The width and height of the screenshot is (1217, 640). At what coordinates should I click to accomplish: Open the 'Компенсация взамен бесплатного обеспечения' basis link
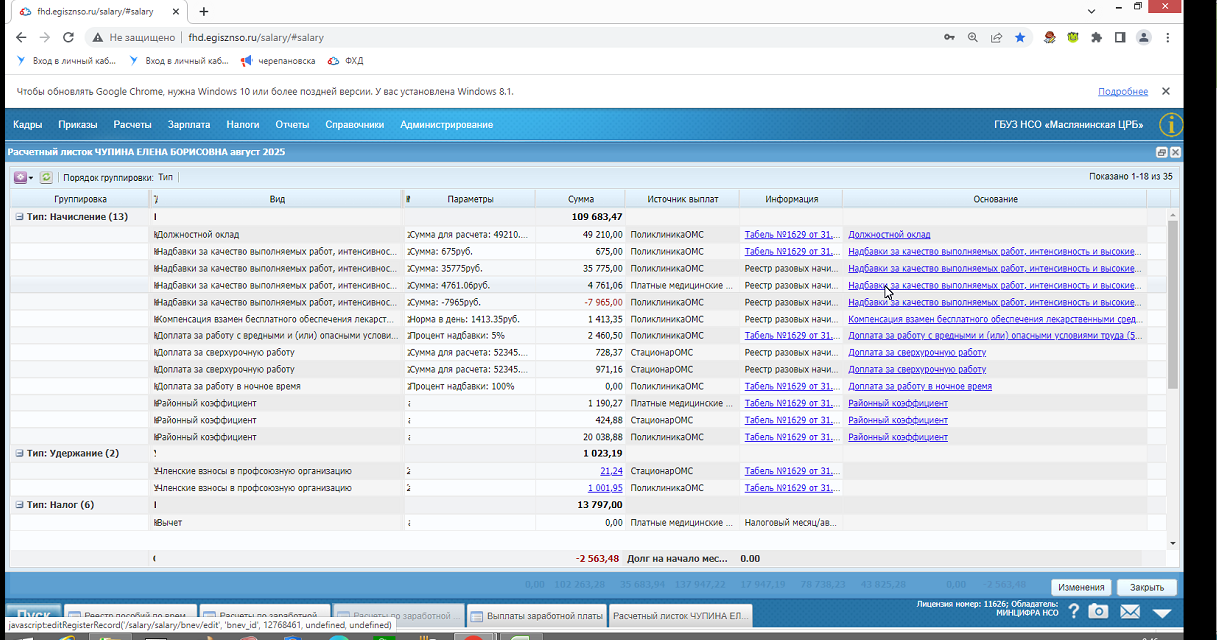click(995, 319)
